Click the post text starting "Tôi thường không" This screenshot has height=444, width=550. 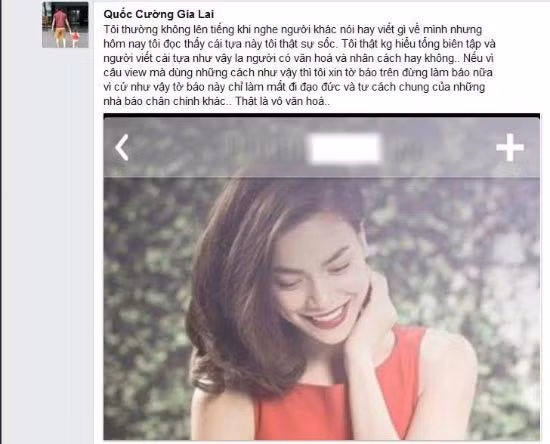(299, 65)
